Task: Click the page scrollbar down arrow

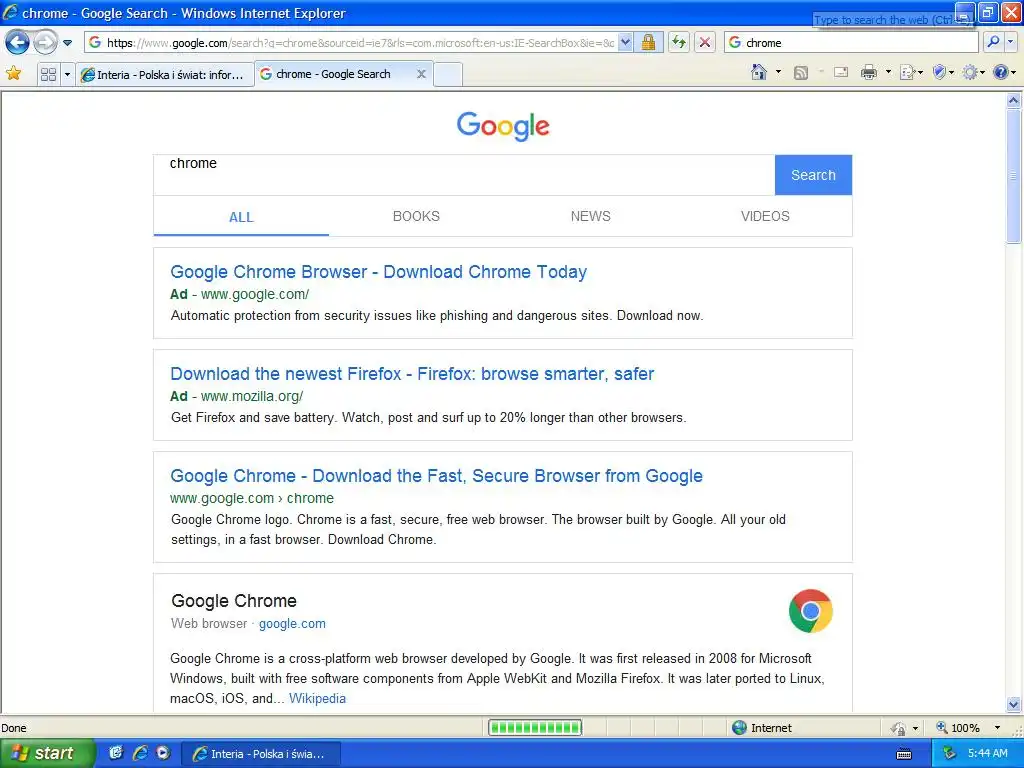Action: (x=1014, y=704)
